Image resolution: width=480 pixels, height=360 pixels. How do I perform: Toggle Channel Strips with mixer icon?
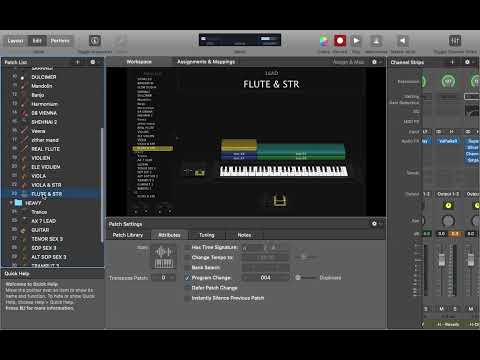(455, 41)
